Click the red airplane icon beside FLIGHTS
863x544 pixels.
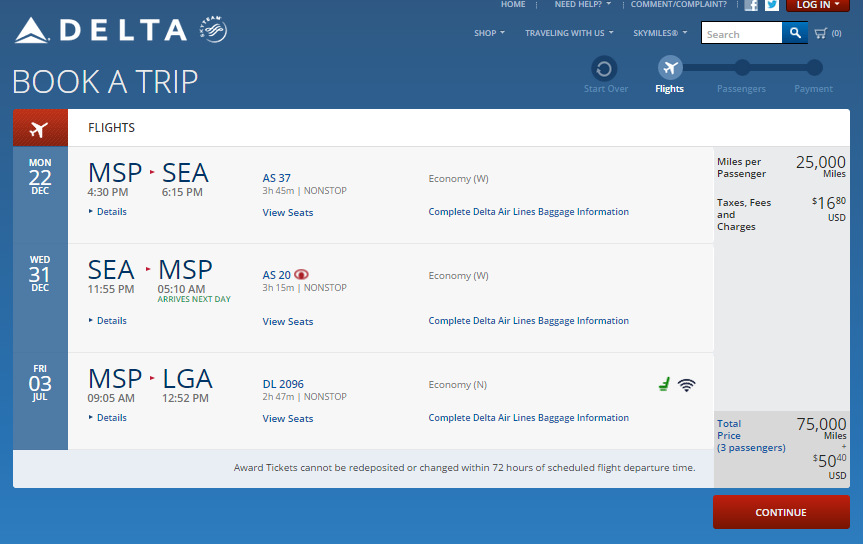click(40, 128)
